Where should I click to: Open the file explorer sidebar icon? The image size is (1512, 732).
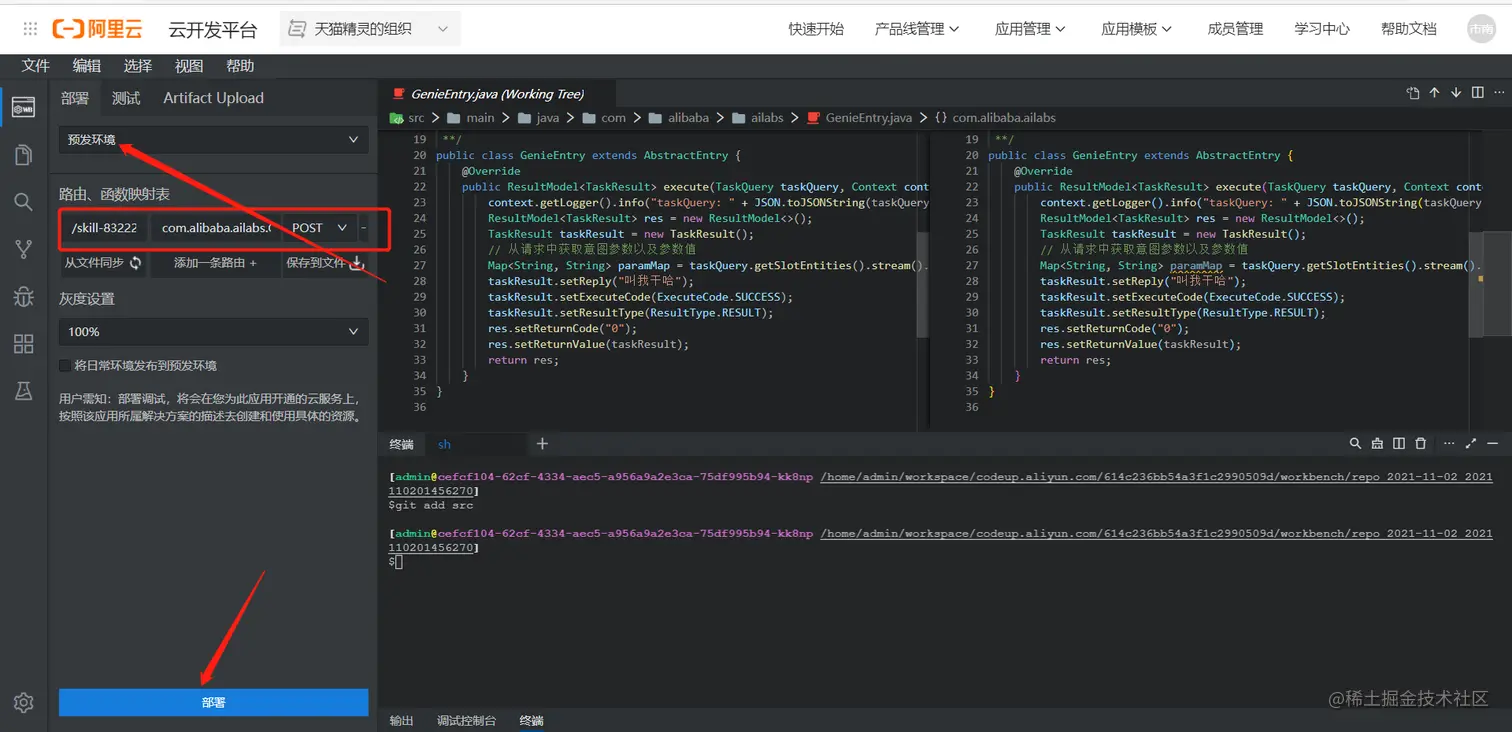[x=23, y=154]
